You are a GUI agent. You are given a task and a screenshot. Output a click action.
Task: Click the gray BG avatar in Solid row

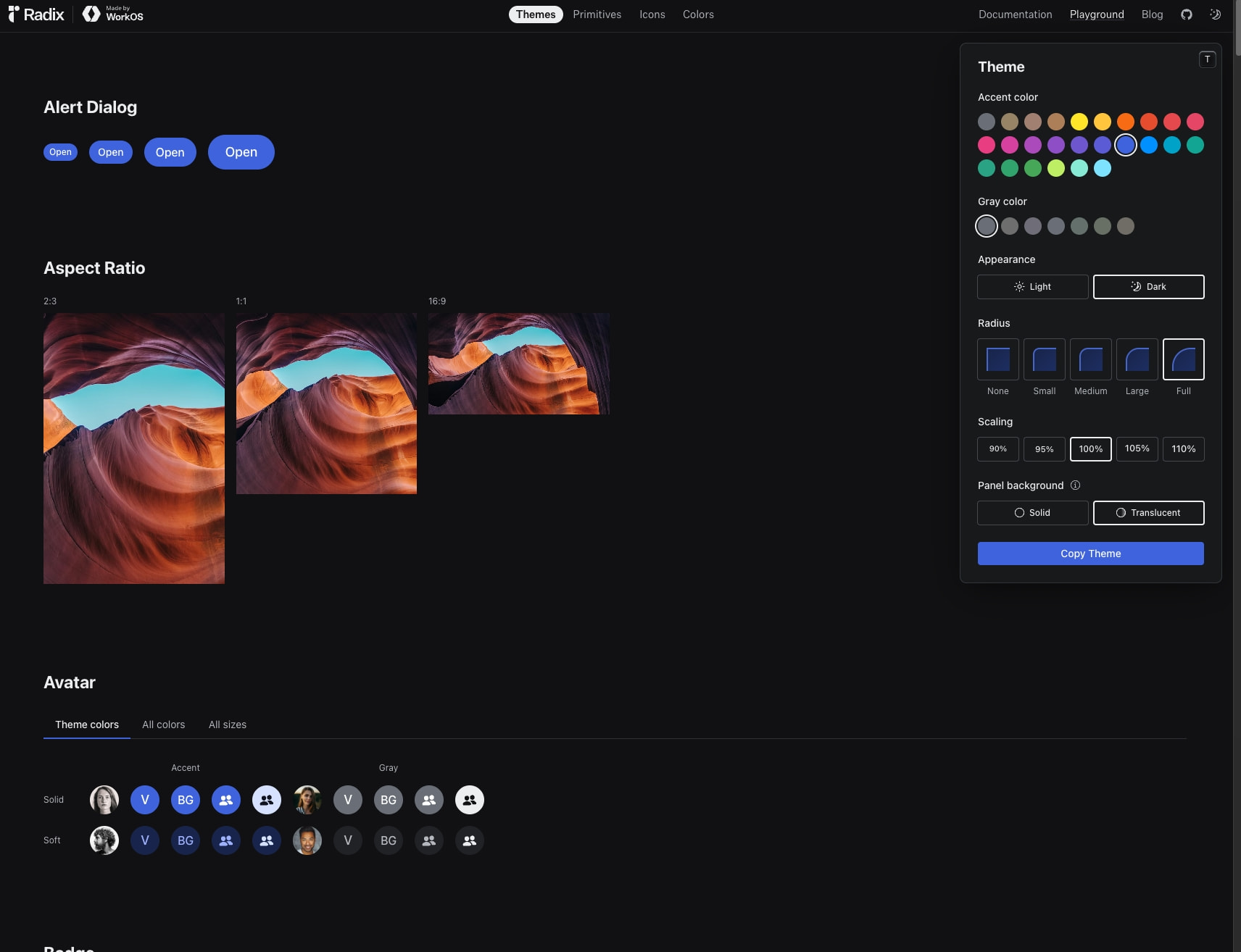389,800
